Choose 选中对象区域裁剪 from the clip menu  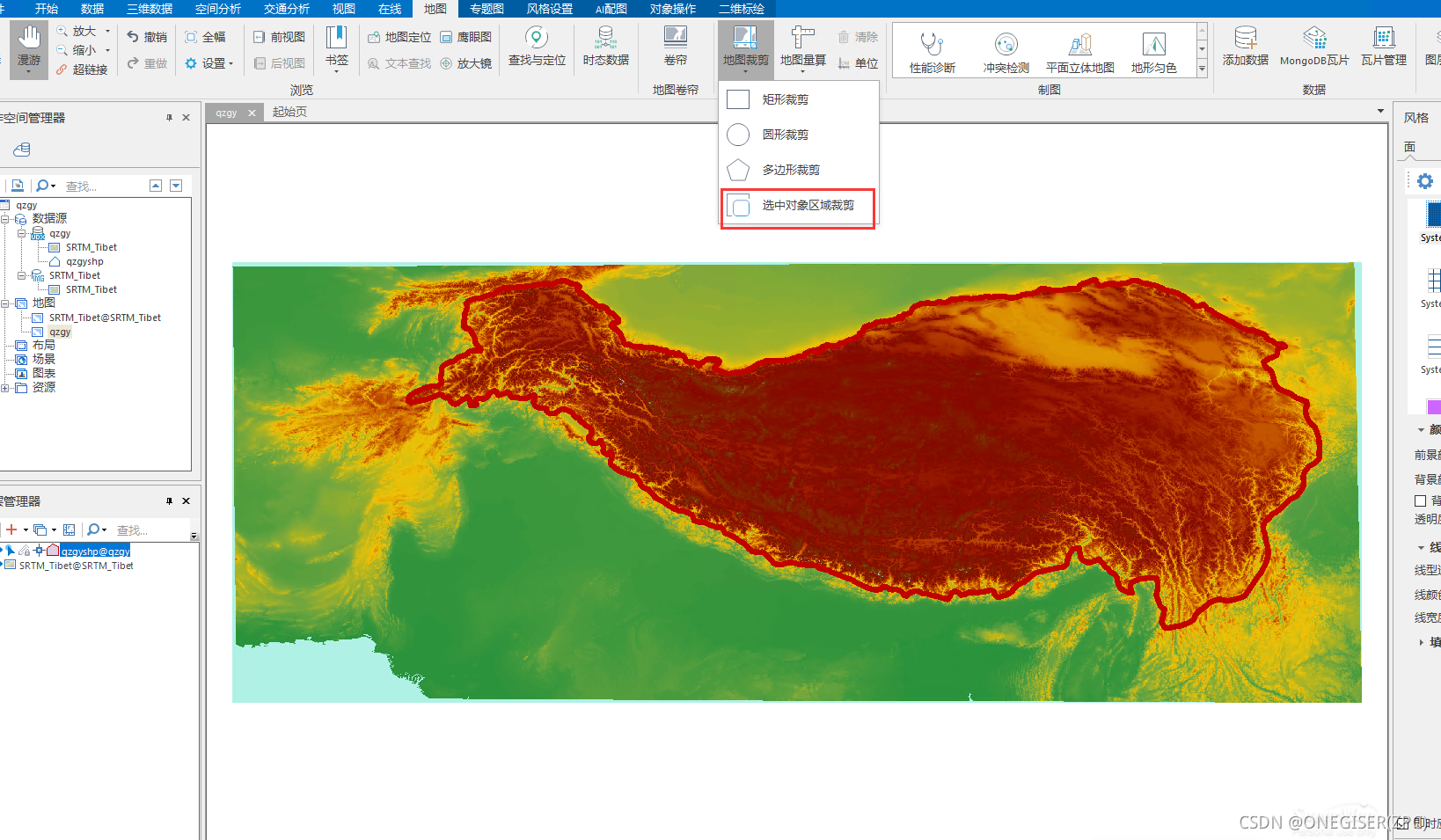coord(798,206)
